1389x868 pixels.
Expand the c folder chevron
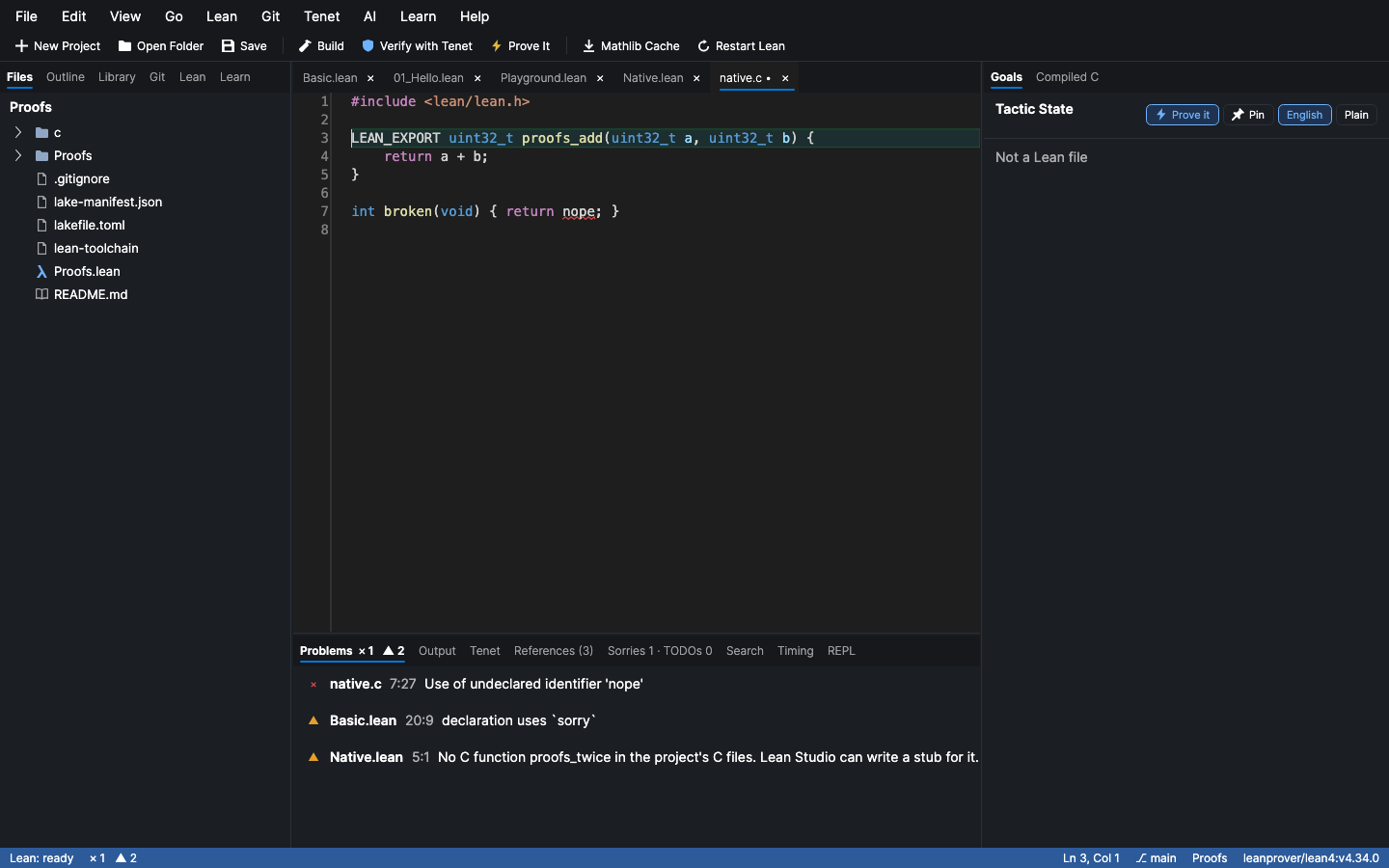tap(17, 133)
